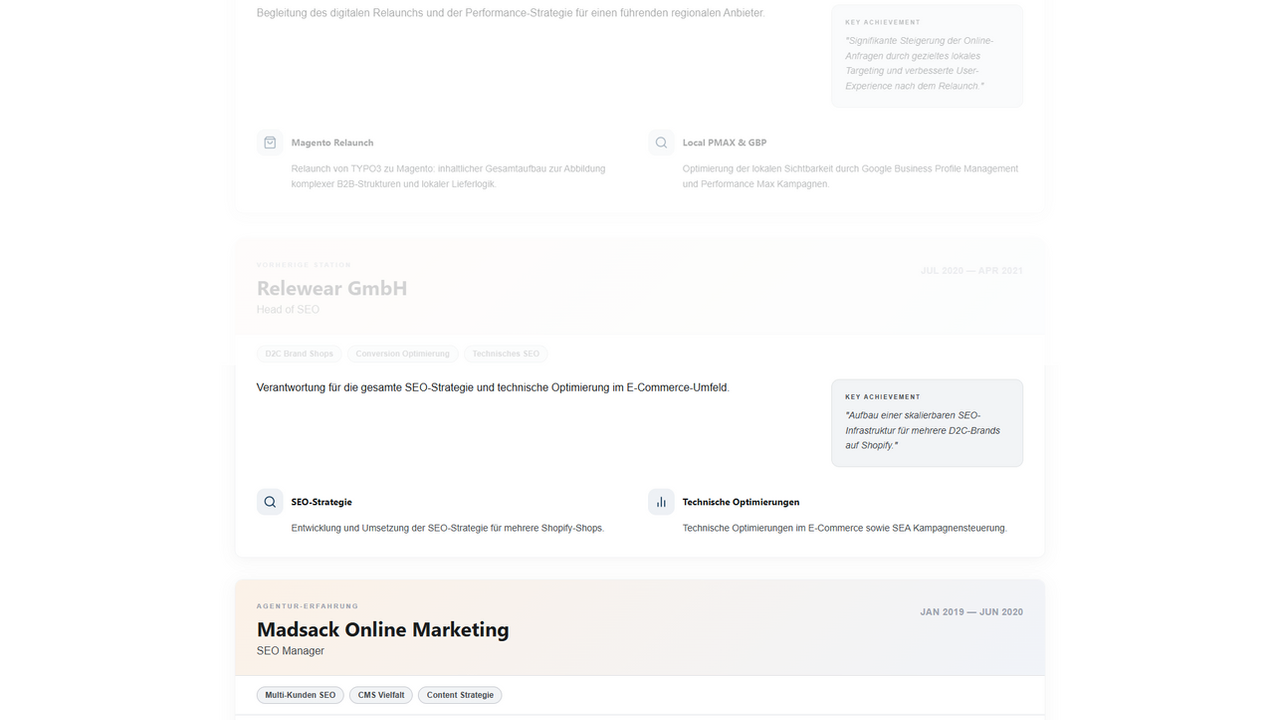Viewport: 1280px width, 720px height.
Task: Click the Technische Optimierungen title
Action: pyautogui.click(x=741, y=502)
